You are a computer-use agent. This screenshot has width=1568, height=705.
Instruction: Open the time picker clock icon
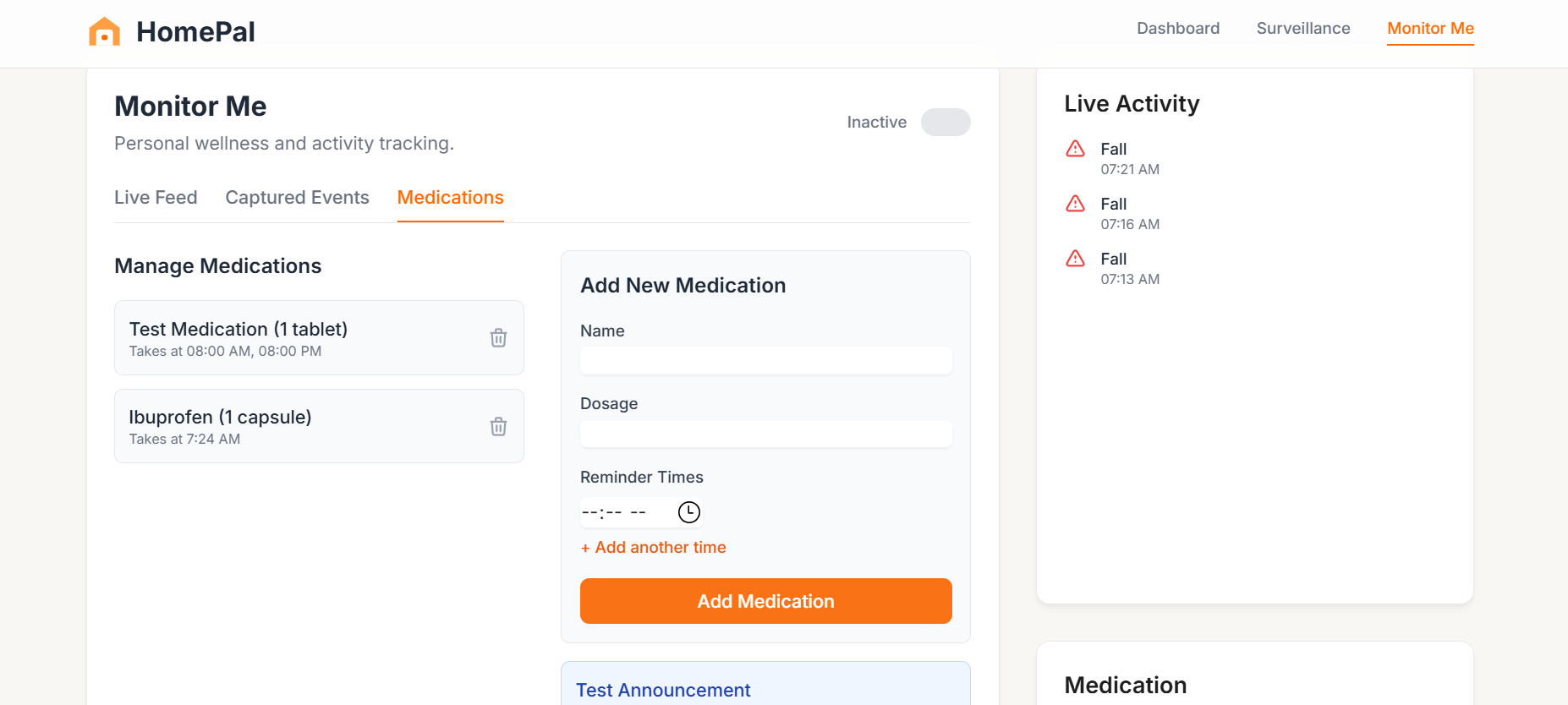(689, 512)
